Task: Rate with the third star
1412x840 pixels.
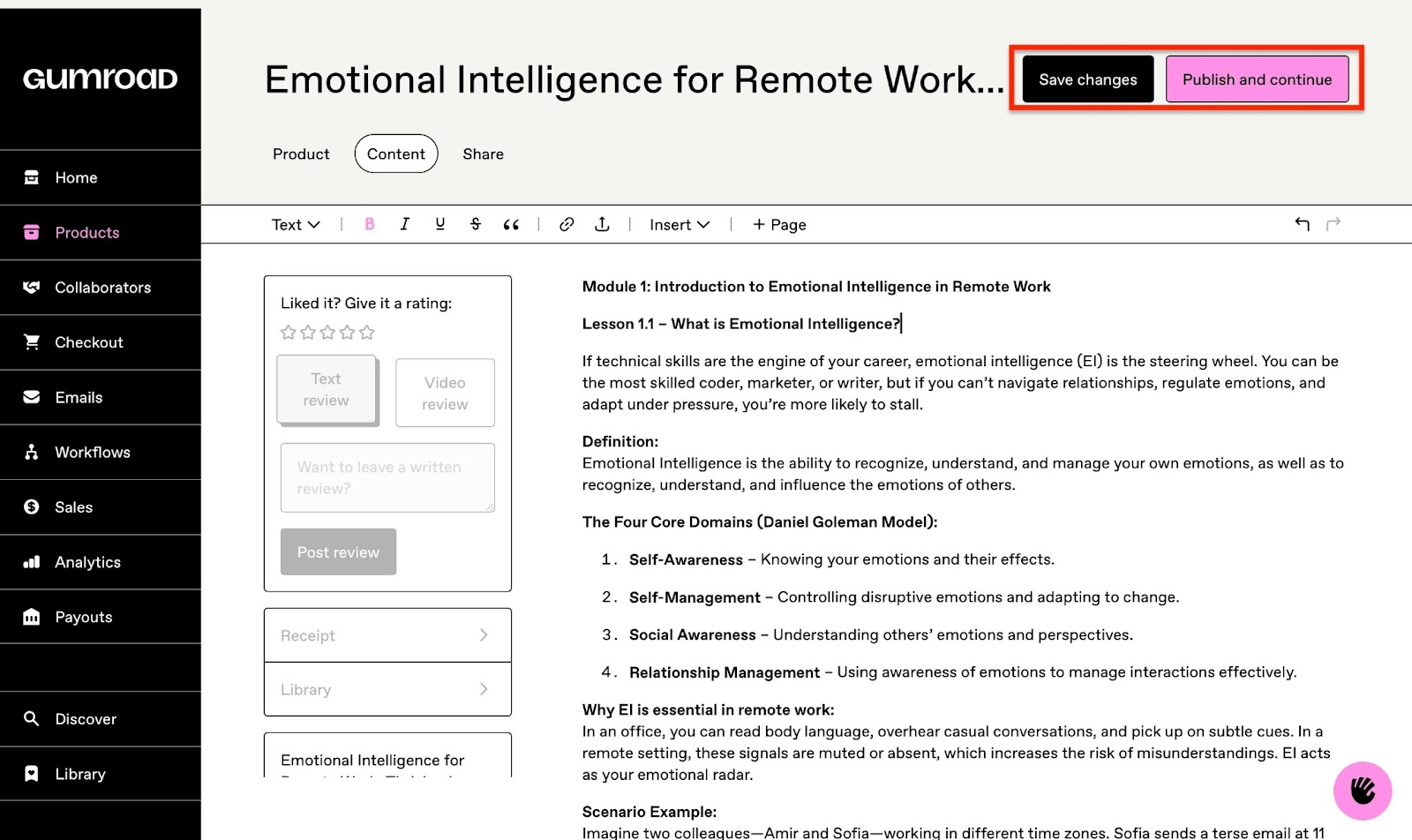Action: pyautogui.click(x=327, y=333)
